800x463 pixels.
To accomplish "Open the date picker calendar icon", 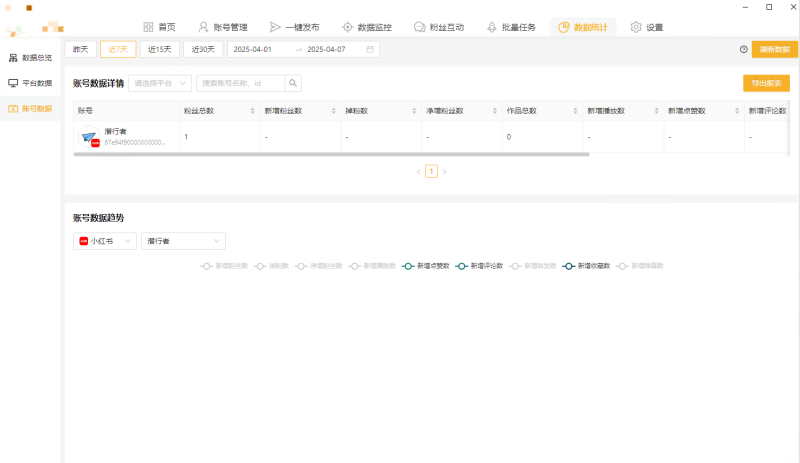I will point(370,49).
